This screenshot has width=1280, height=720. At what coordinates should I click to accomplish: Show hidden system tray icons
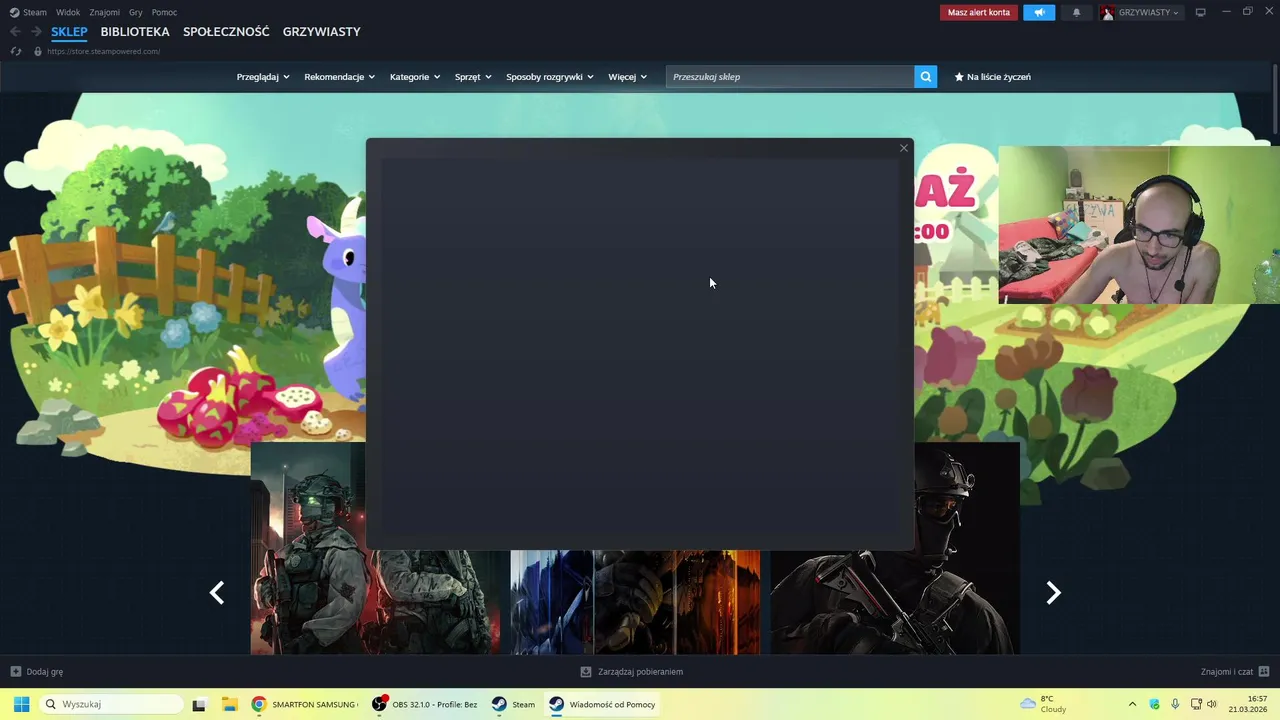(x=1132, y=704)
